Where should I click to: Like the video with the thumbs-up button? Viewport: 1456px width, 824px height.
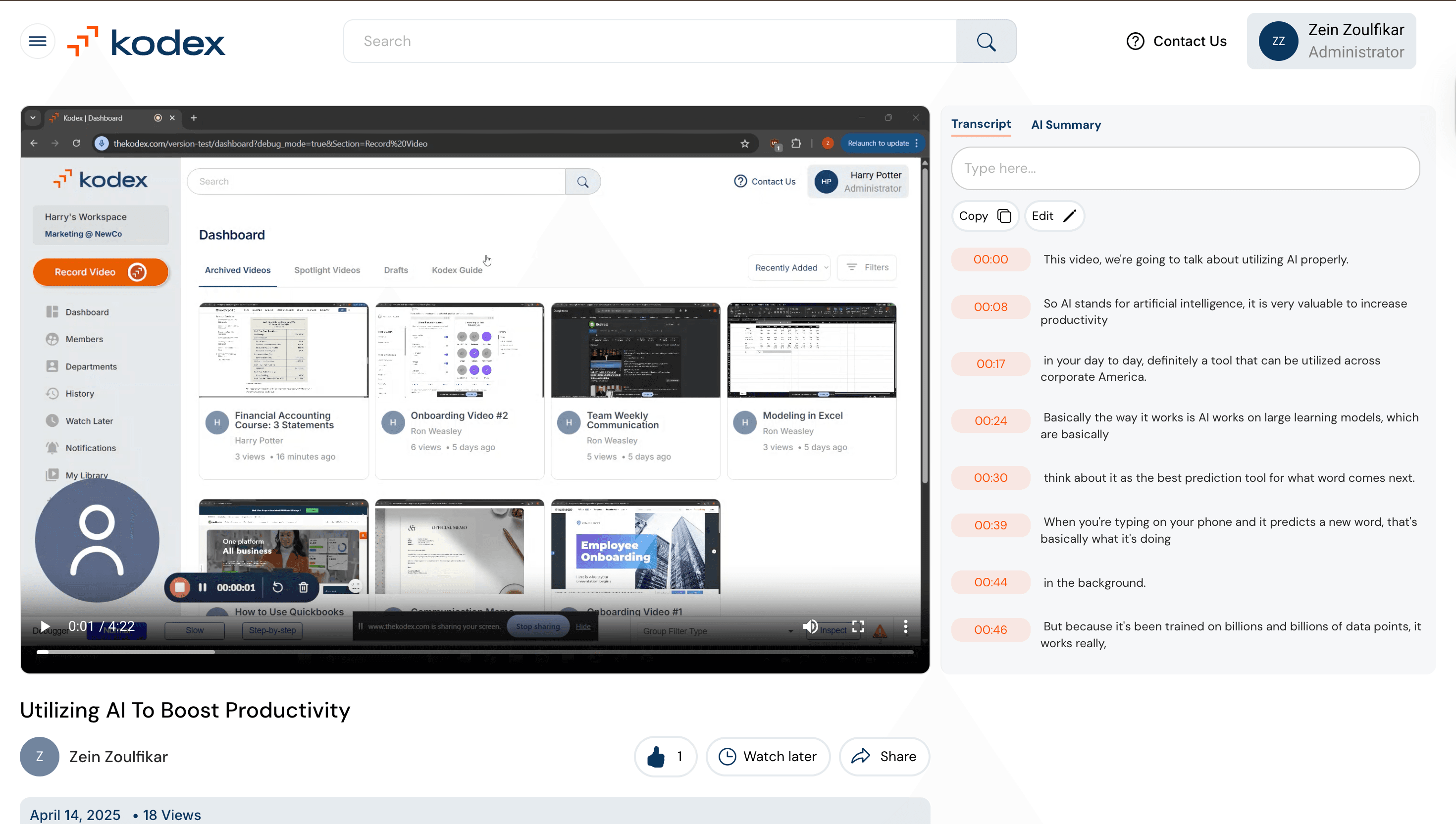pos(666,757)
